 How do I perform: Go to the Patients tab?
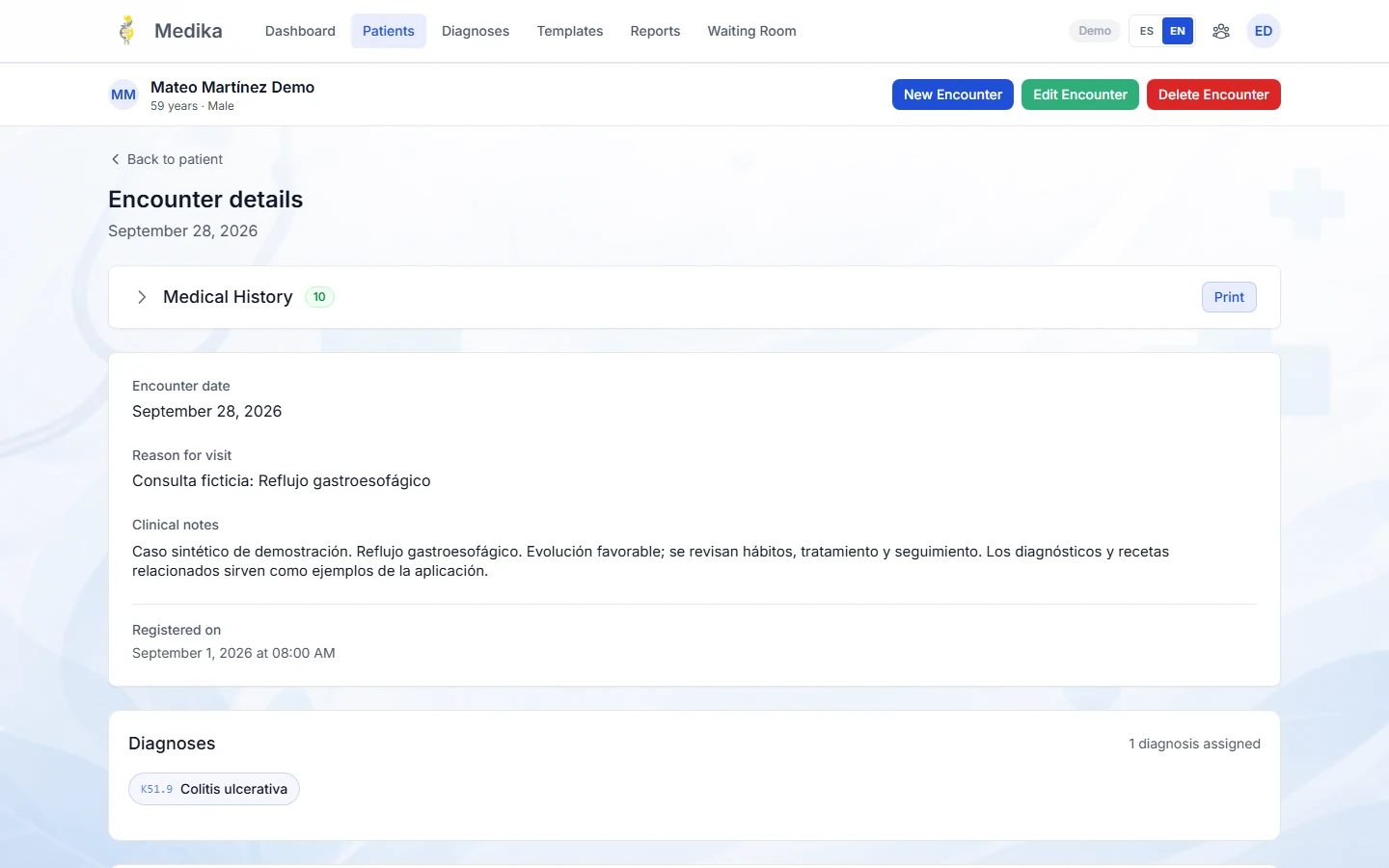(x=389, y=31)
